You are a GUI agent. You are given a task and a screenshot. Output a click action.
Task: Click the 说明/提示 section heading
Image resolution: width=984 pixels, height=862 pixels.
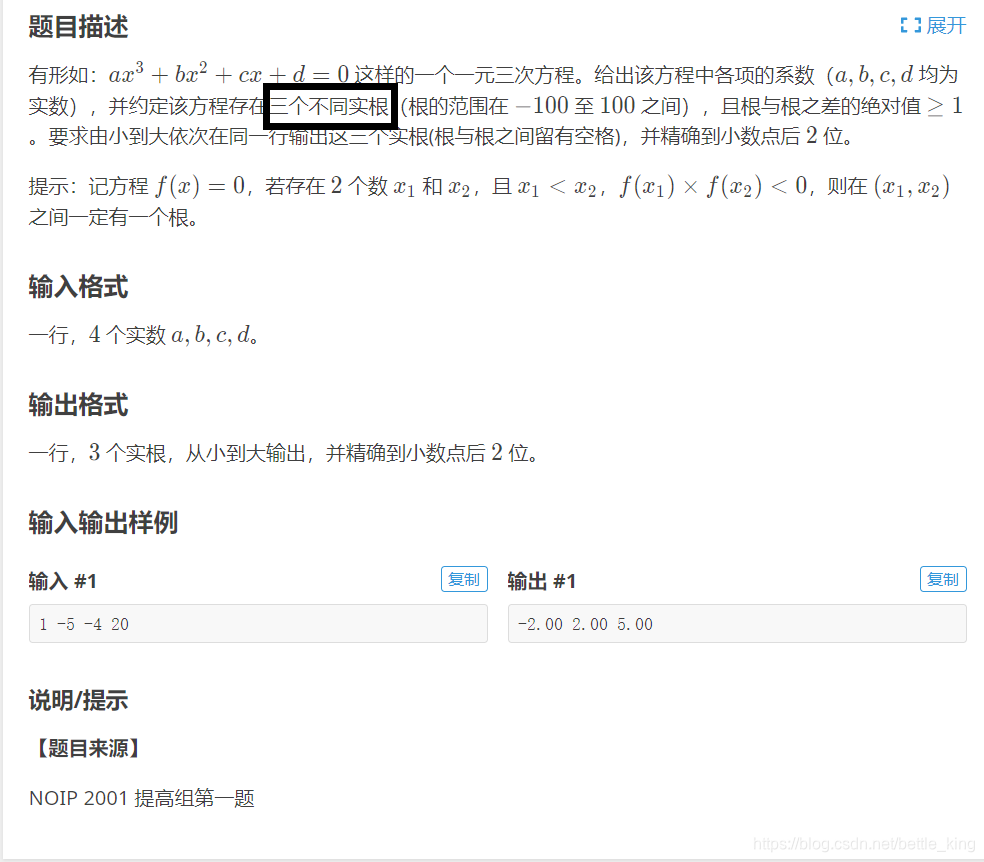[x=77, y=701]
